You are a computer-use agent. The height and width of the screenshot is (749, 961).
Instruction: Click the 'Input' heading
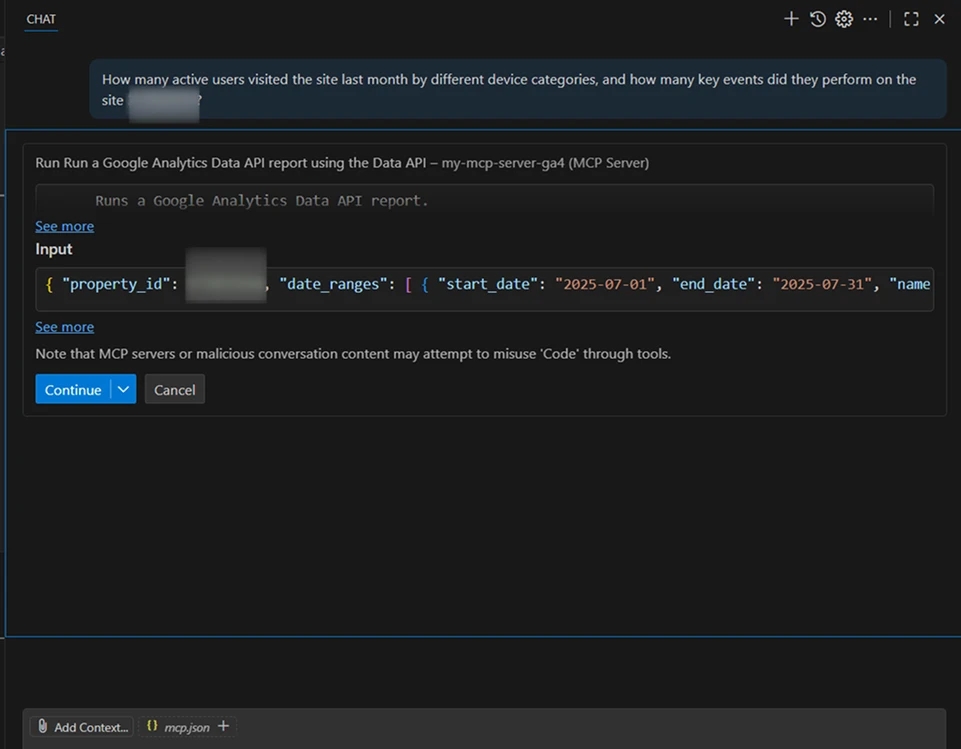coord(54,249)
